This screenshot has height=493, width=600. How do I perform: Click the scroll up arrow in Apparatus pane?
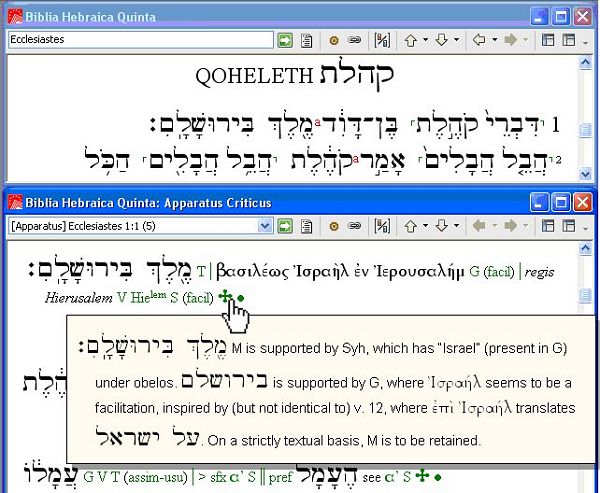[x=585, y=248]
